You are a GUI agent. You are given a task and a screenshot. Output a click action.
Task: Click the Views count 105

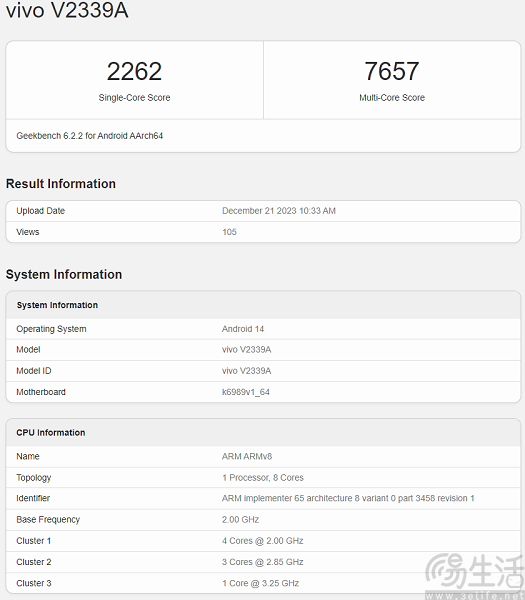[229, 232]
